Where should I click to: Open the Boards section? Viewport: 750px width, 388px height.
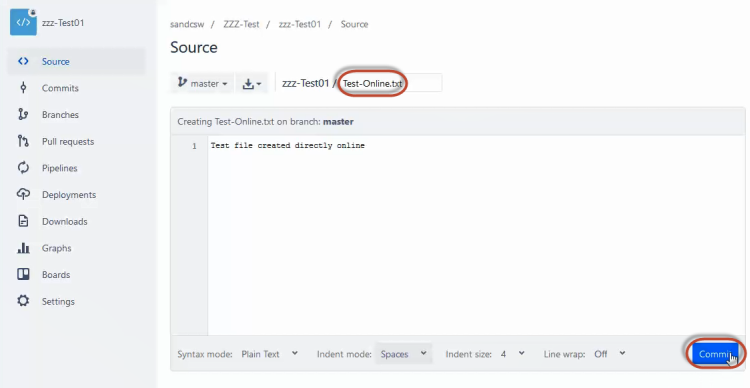click(56, 275)
